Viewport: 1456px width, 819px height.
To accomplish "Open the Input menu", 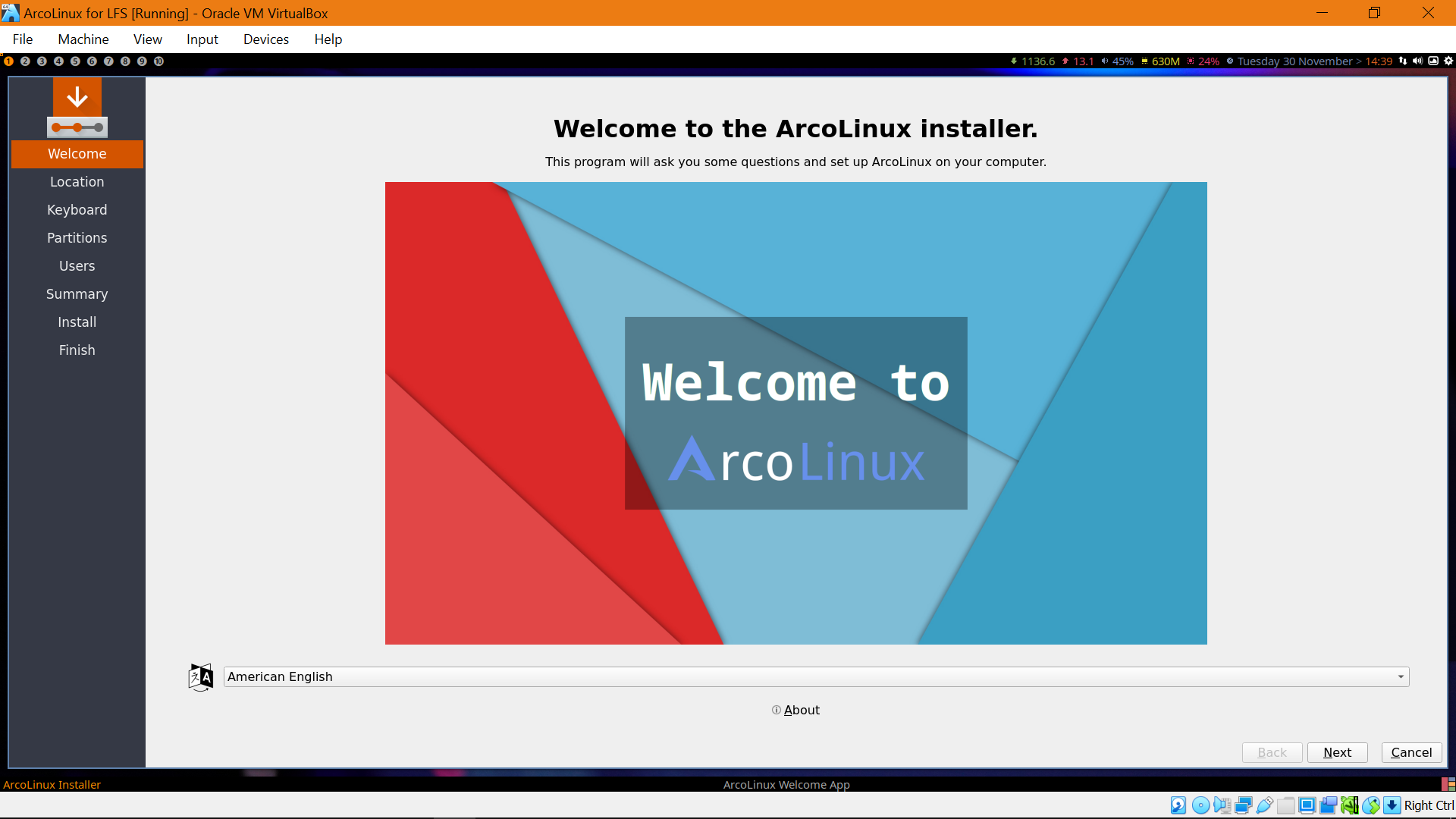I will coord(202,39).
